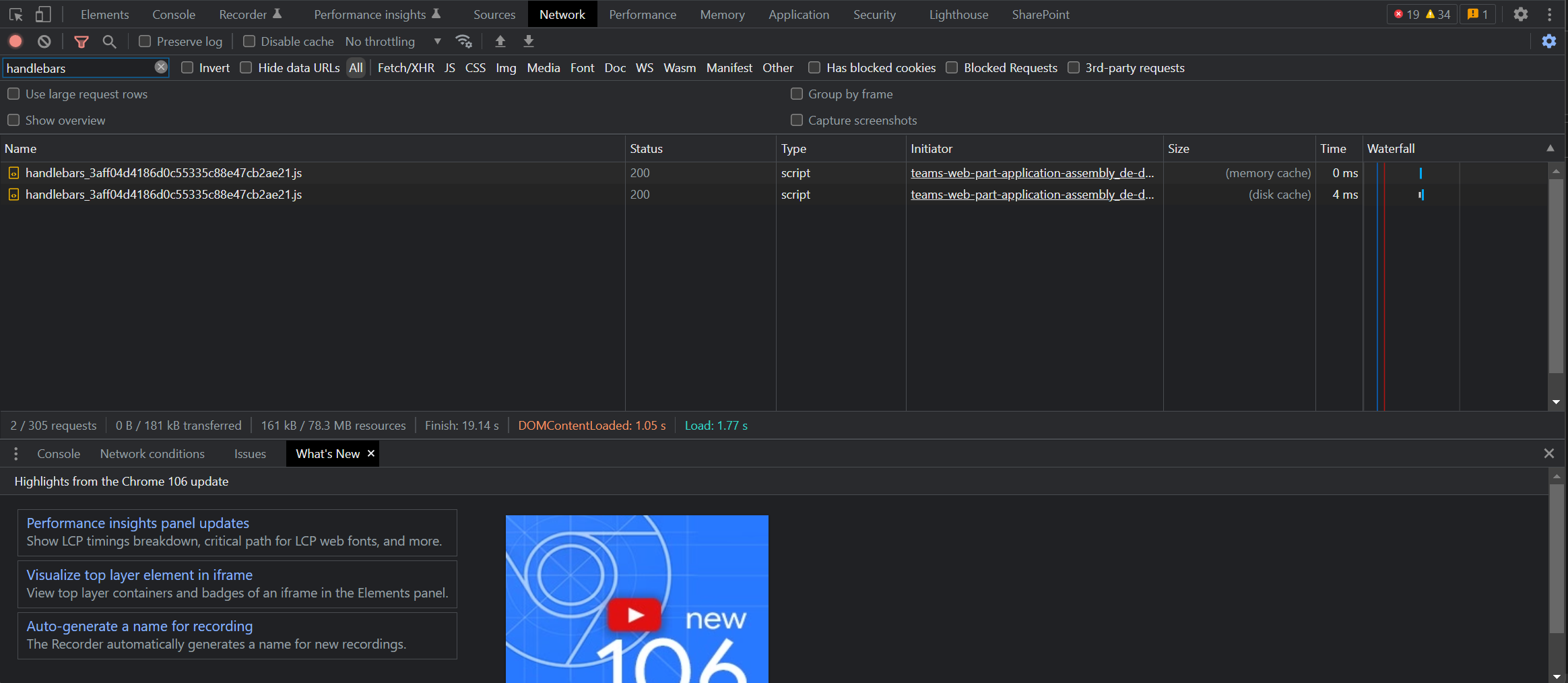
Task: Play the Chrome 106 video thumbnail
Action: (635, 614)
